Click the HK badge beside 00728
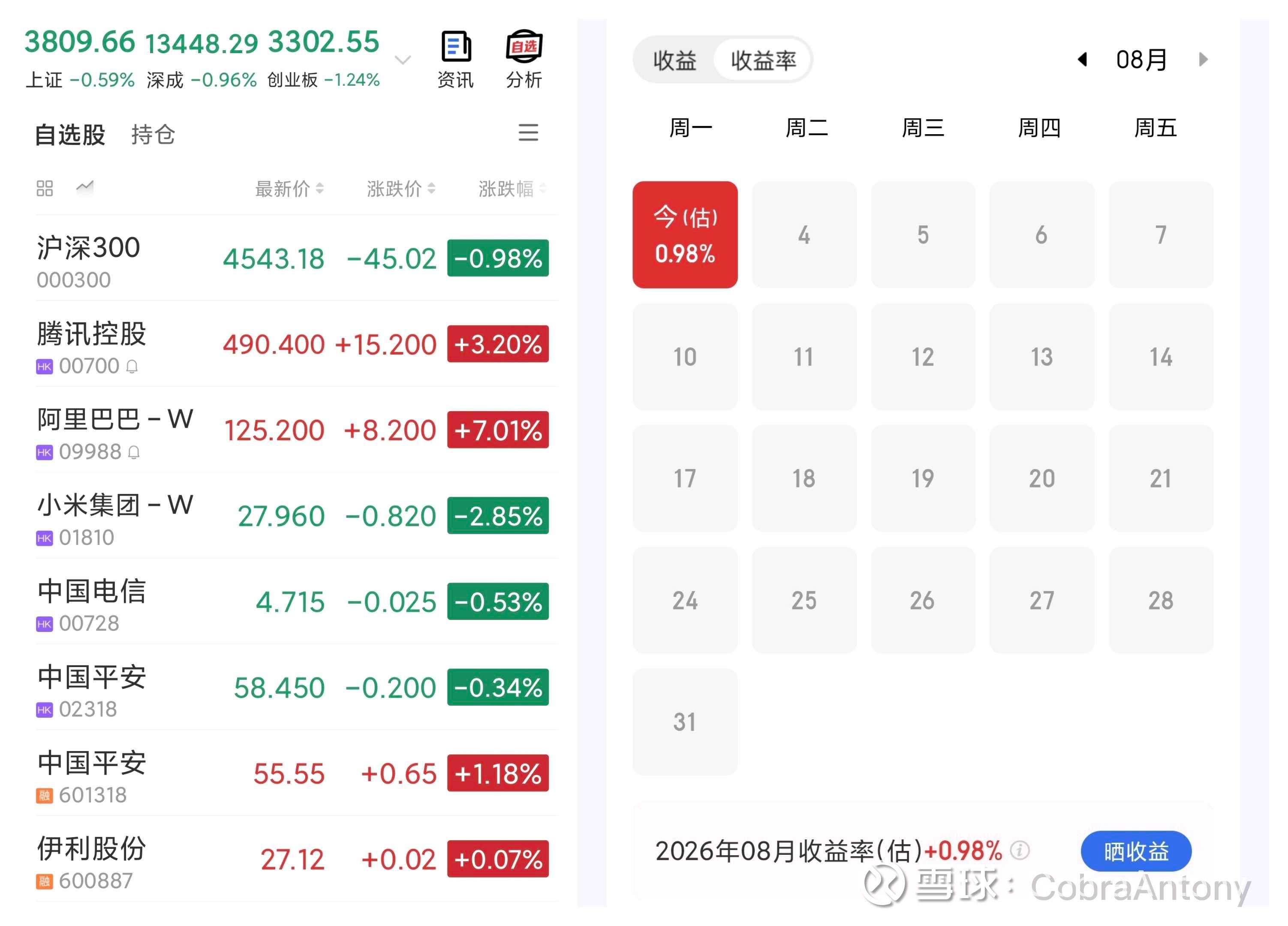The image size is (1288, 926). tap(44, 624)
